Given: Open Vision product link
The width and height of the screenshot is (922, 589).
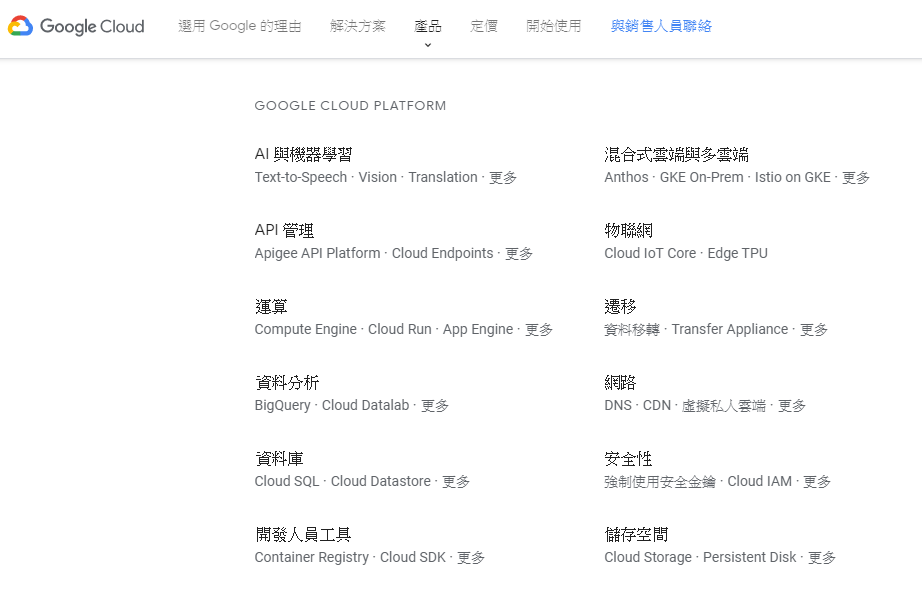Looking at the screenshot, I should 378,178.
